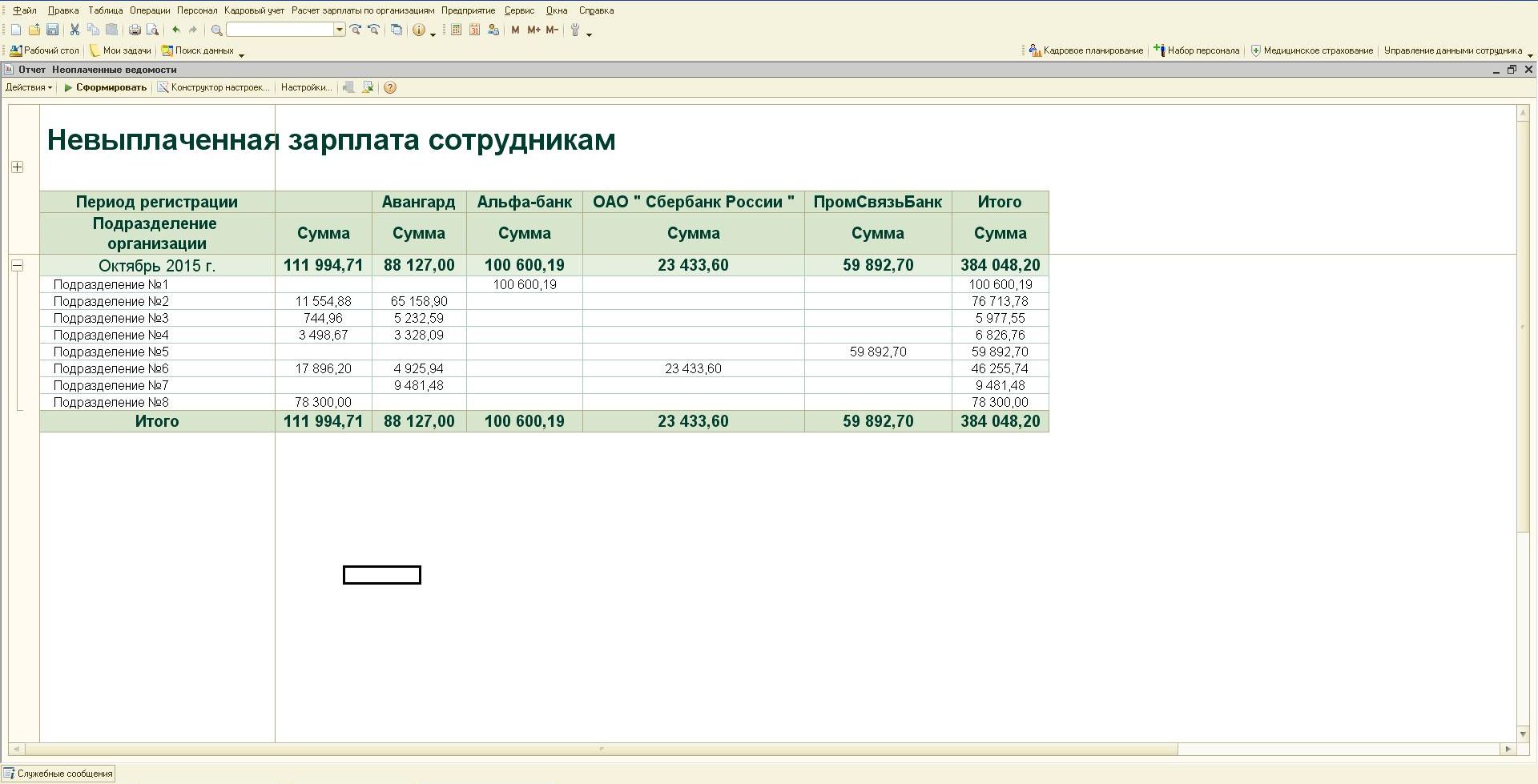Click the Copy icon in the toolbar

(93, 30)
